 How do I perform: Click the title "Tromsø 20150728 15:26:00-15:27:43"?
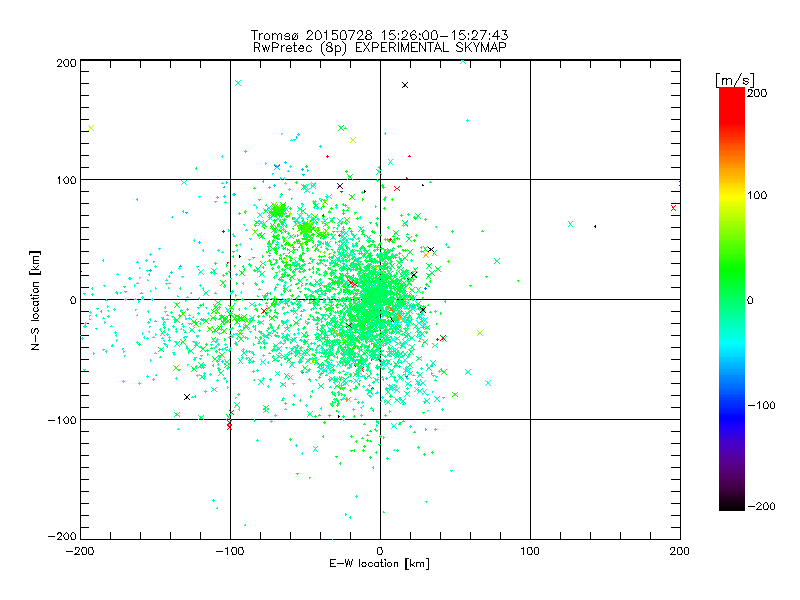(x=379, y=35)
